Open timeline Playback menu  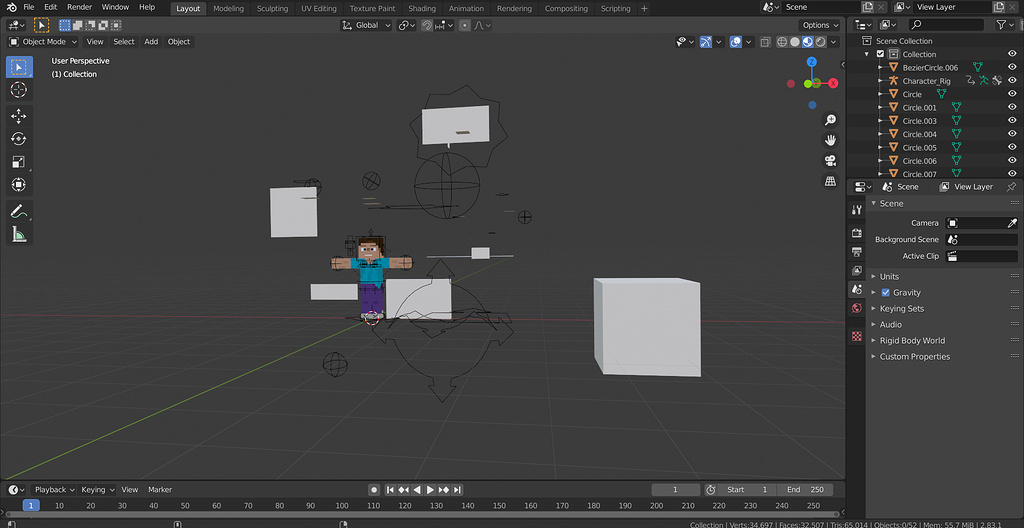[x=54, y=489]
